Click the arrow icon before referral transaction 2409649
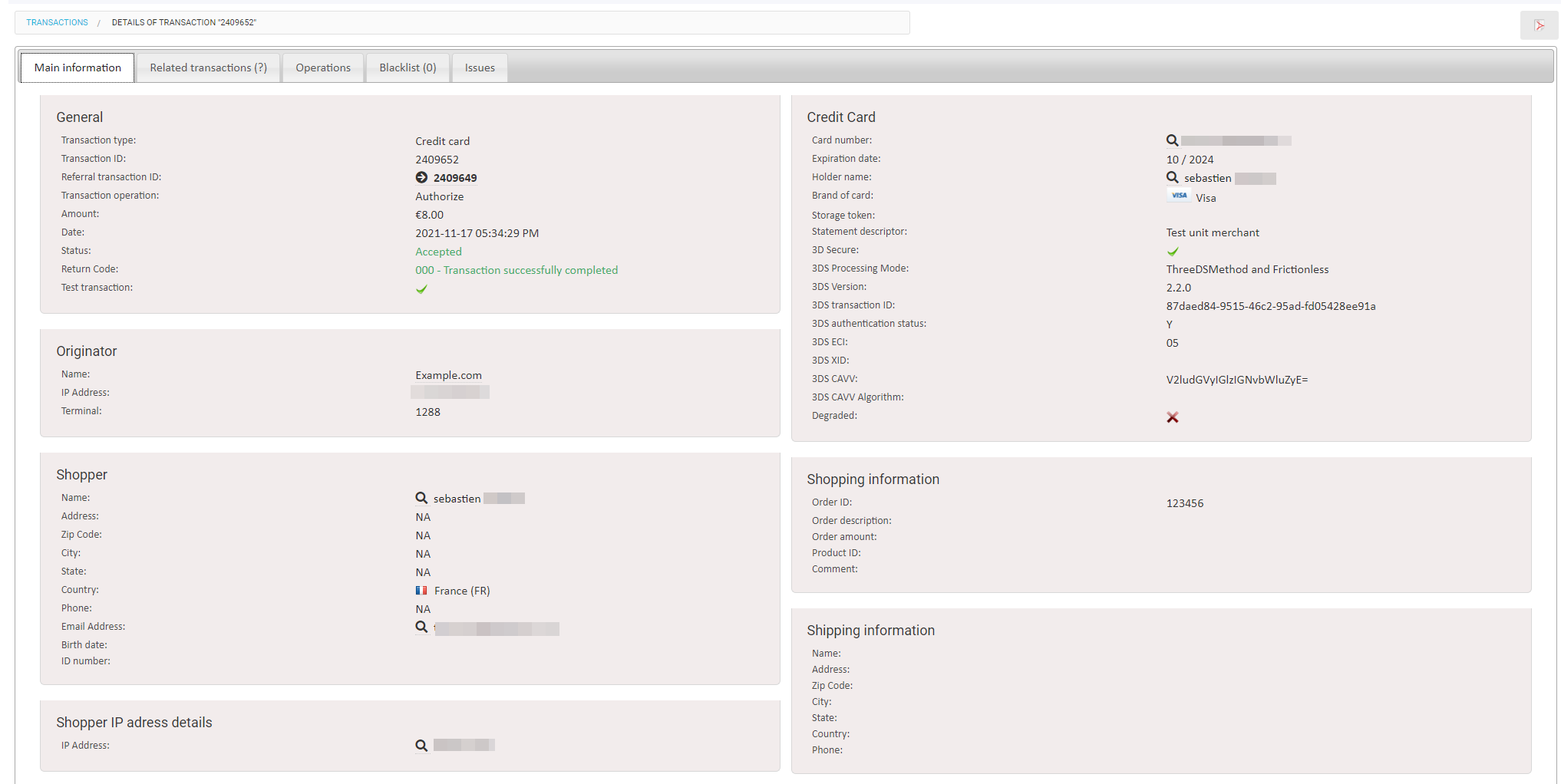The image size is (1561, 784). coord(421,176)
